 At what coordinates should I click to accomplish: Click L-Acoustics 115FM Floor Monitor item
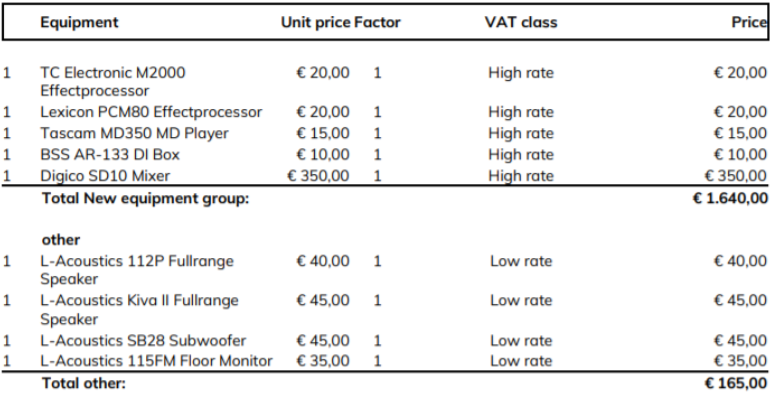156,361
